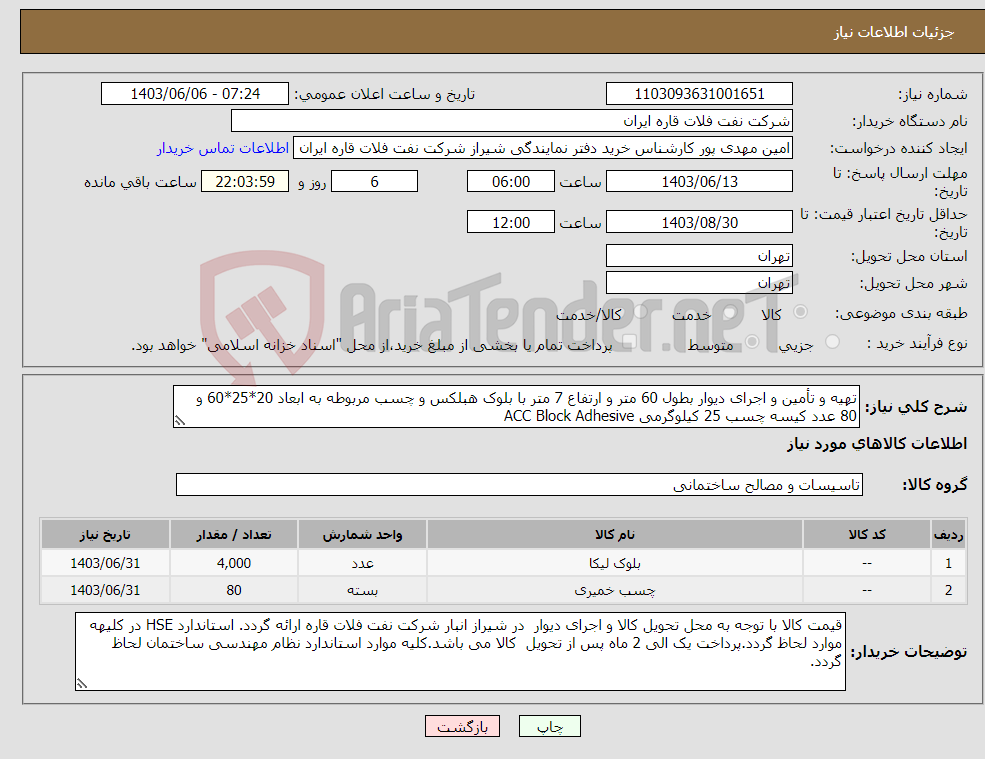Screen dimensions: 985x759
Task: Click the delivery city field تهران
Action: point(699,283)
